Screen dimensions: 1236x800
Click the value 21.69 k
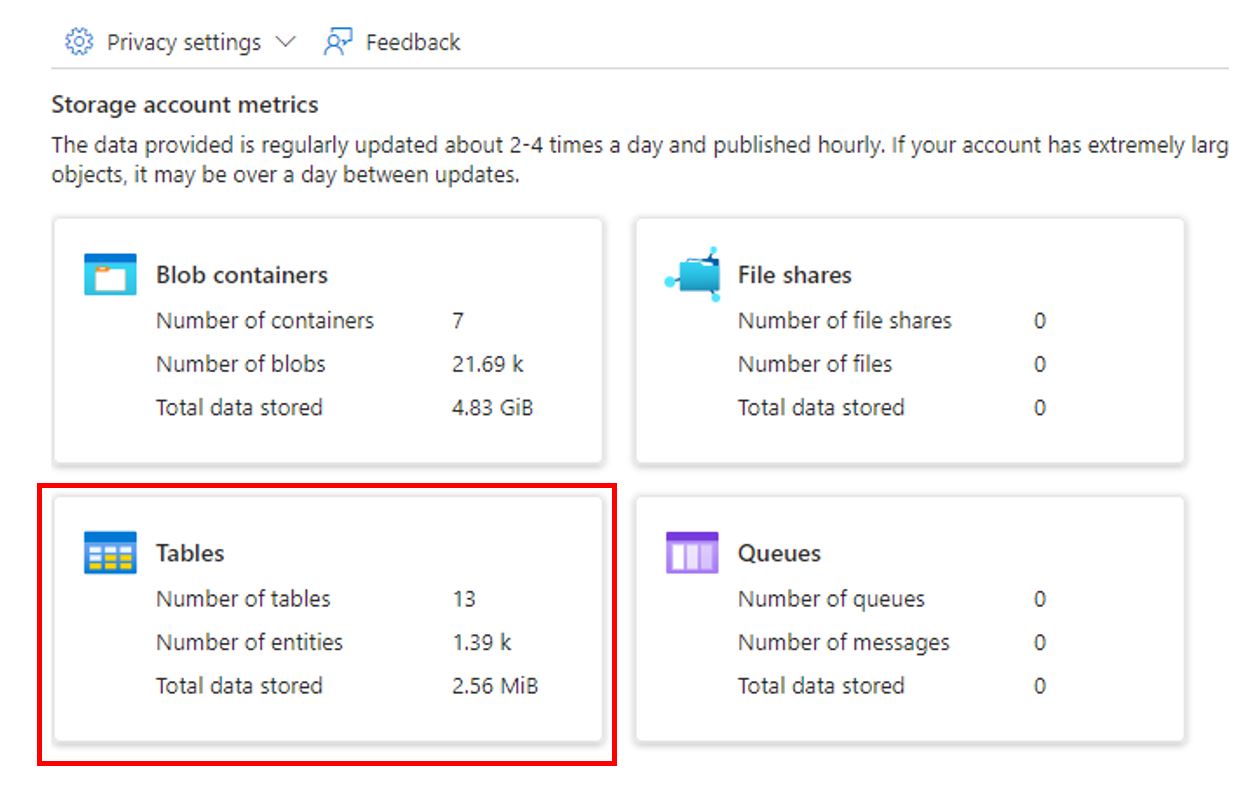[488, 364]
